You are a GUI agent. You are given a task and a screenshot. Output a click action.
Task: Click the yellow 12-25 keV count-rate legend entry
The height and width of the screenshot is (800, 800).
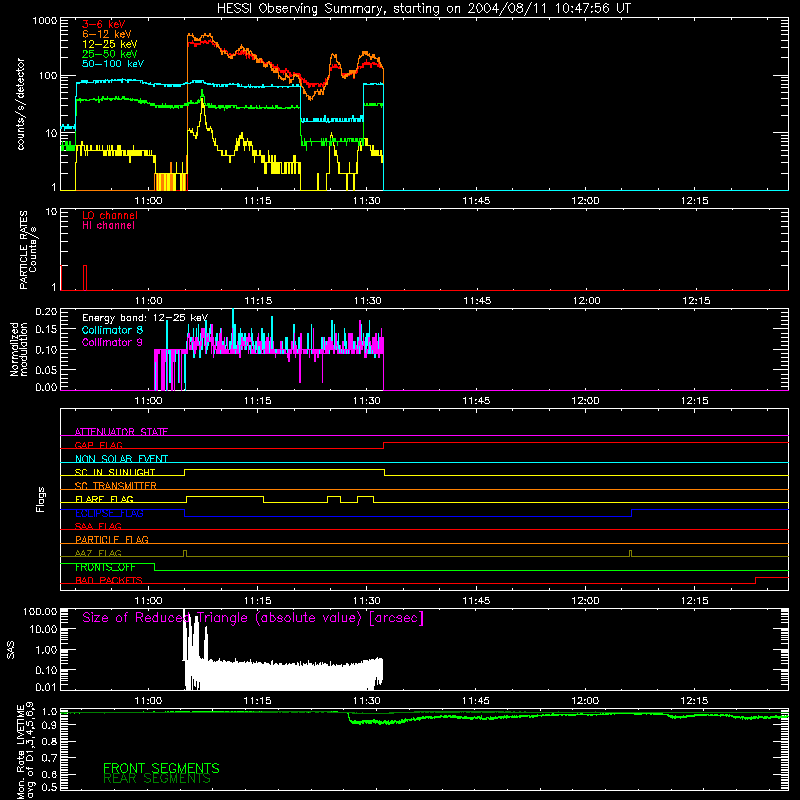[x=109, y=44]
